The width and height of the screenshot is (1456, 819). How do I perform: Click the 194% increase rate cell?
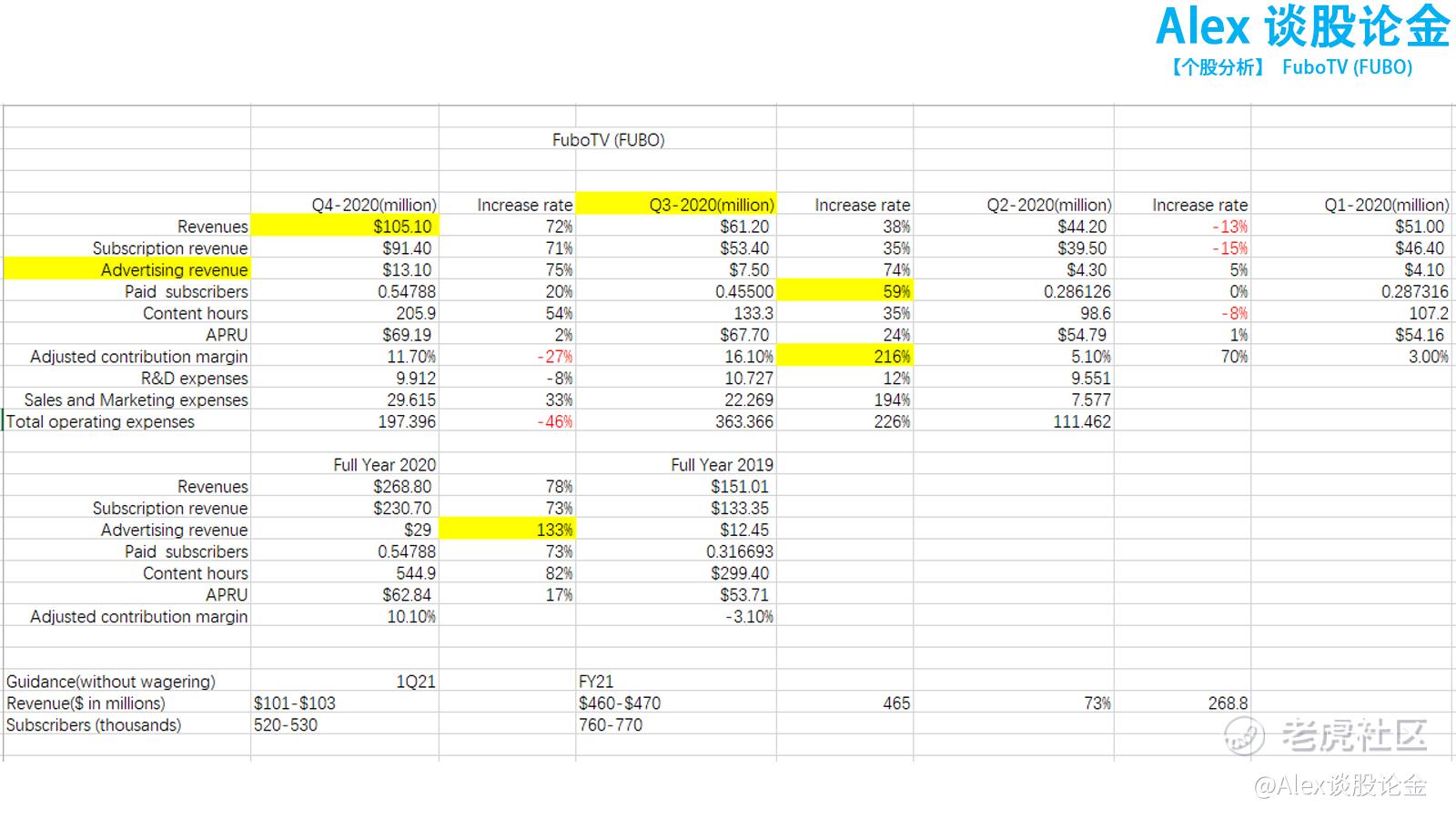pyautogui.click(x=844, y=400)
